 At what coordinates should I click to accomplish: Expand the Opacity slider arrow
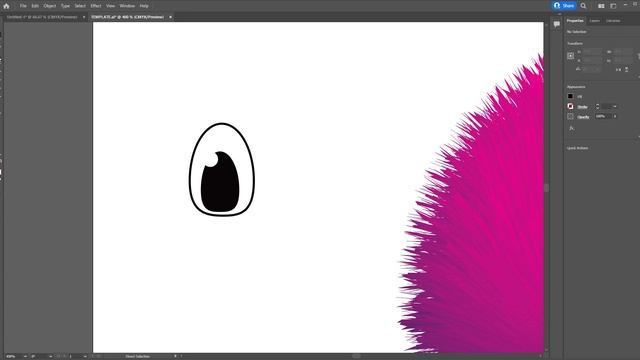(615, 116)
